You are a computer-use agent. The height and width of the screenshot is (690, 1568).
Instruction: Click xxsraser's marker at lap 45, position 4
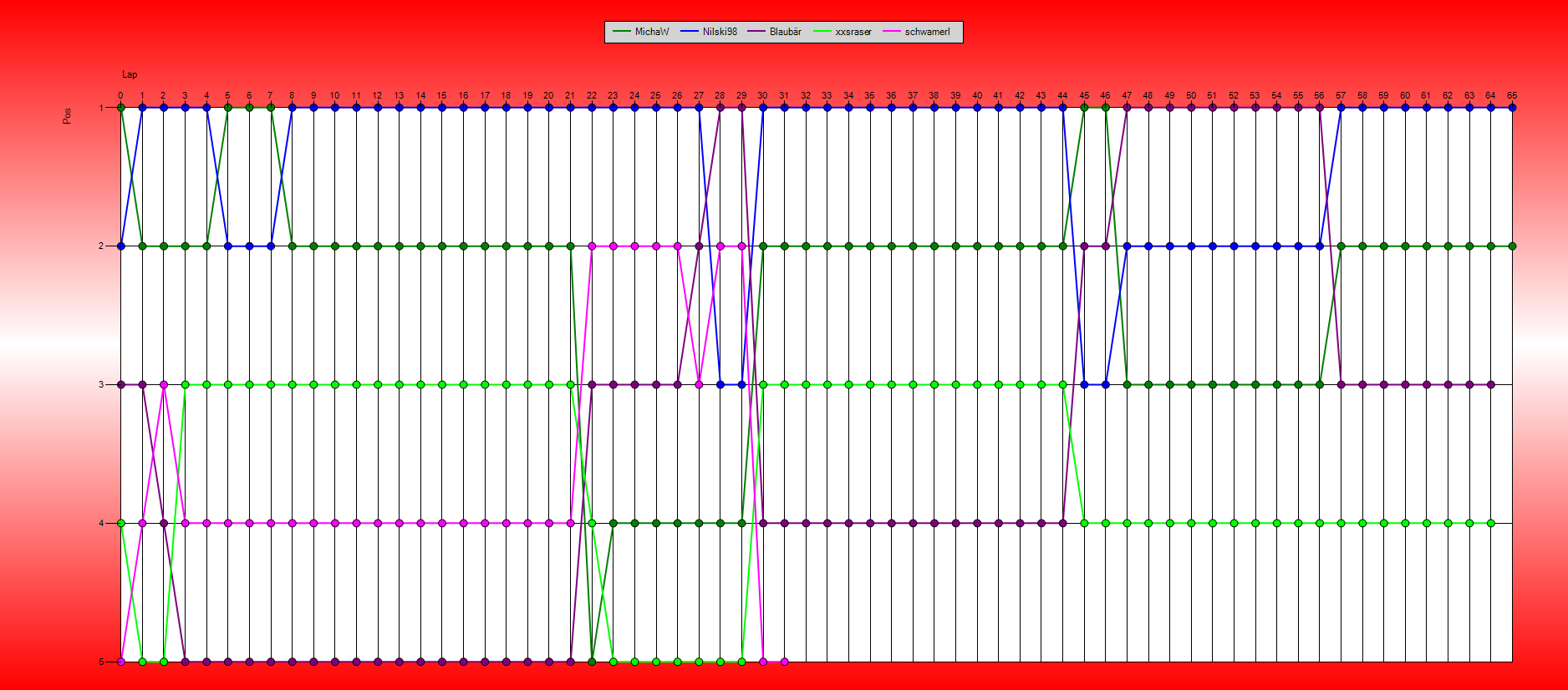click(x=1084, y=524)
